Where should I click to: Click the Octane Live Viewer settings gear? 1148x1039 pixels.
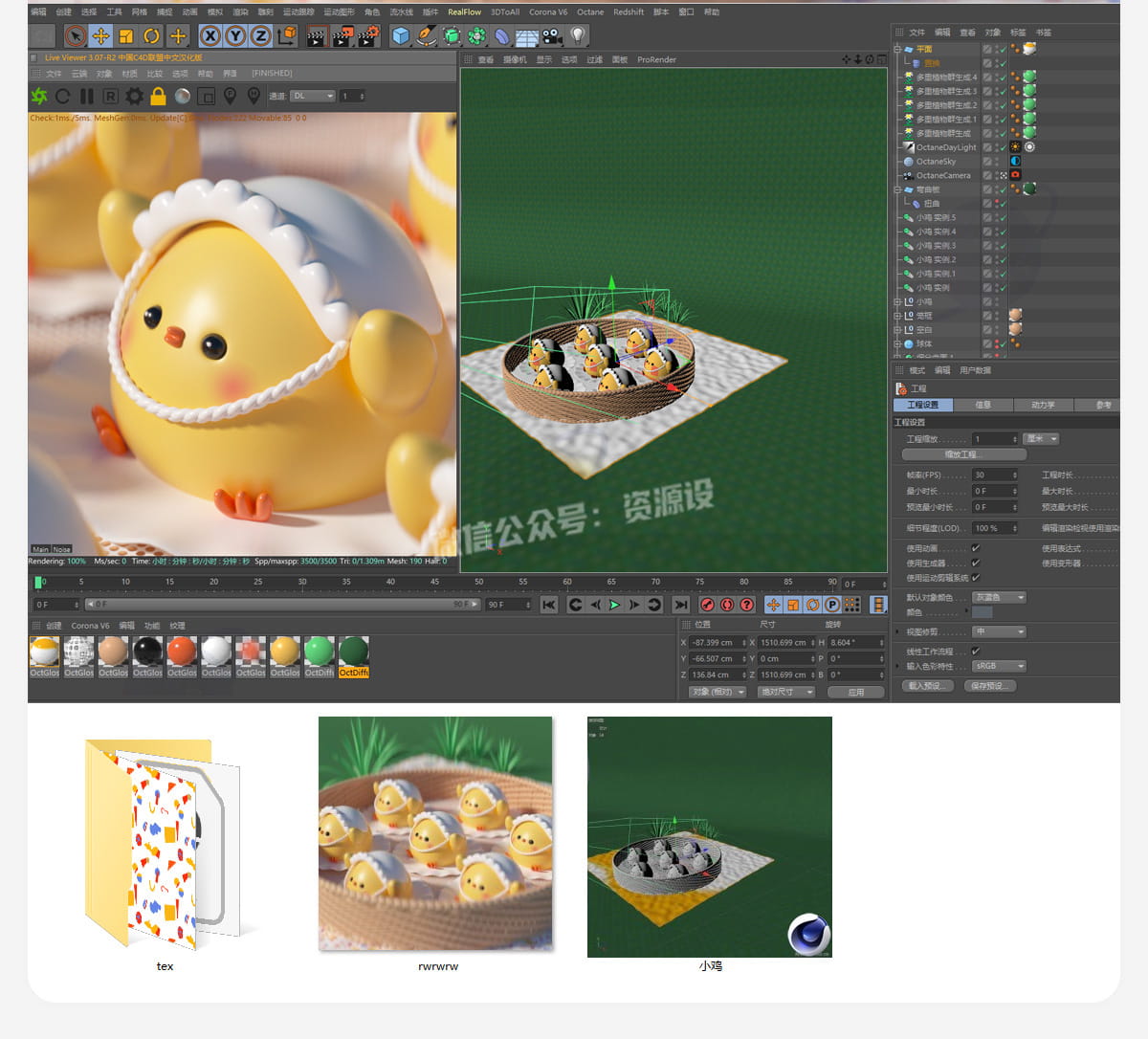tap(135, 96)
